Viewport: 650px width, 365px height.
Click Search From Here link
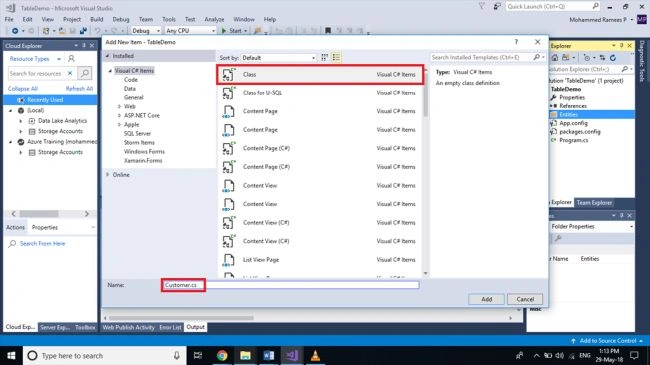[x=42, y=243]
